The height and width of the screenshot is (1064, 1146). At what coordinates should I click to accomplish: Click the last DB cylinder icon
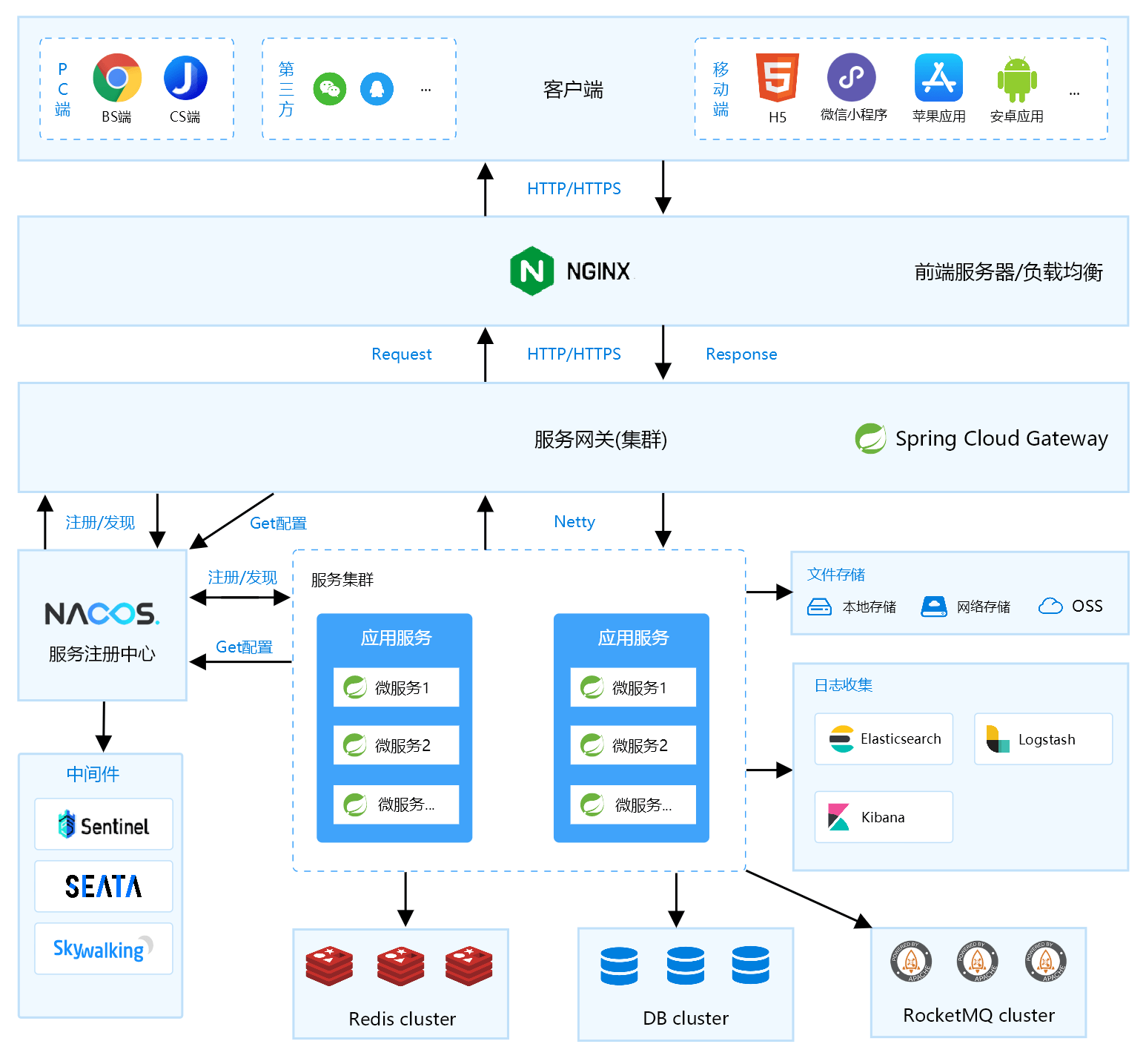click(x=751, y=965)
